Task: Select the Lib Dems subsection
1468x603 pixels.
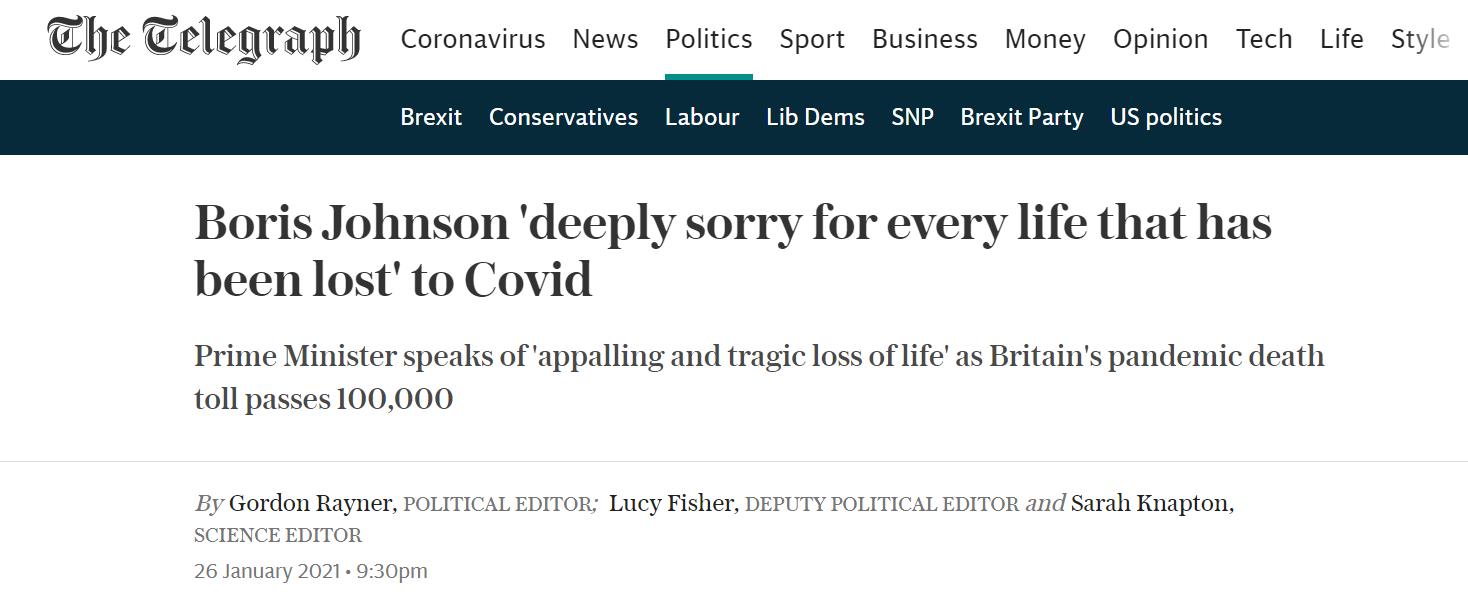Action: [x=815, y=117]
